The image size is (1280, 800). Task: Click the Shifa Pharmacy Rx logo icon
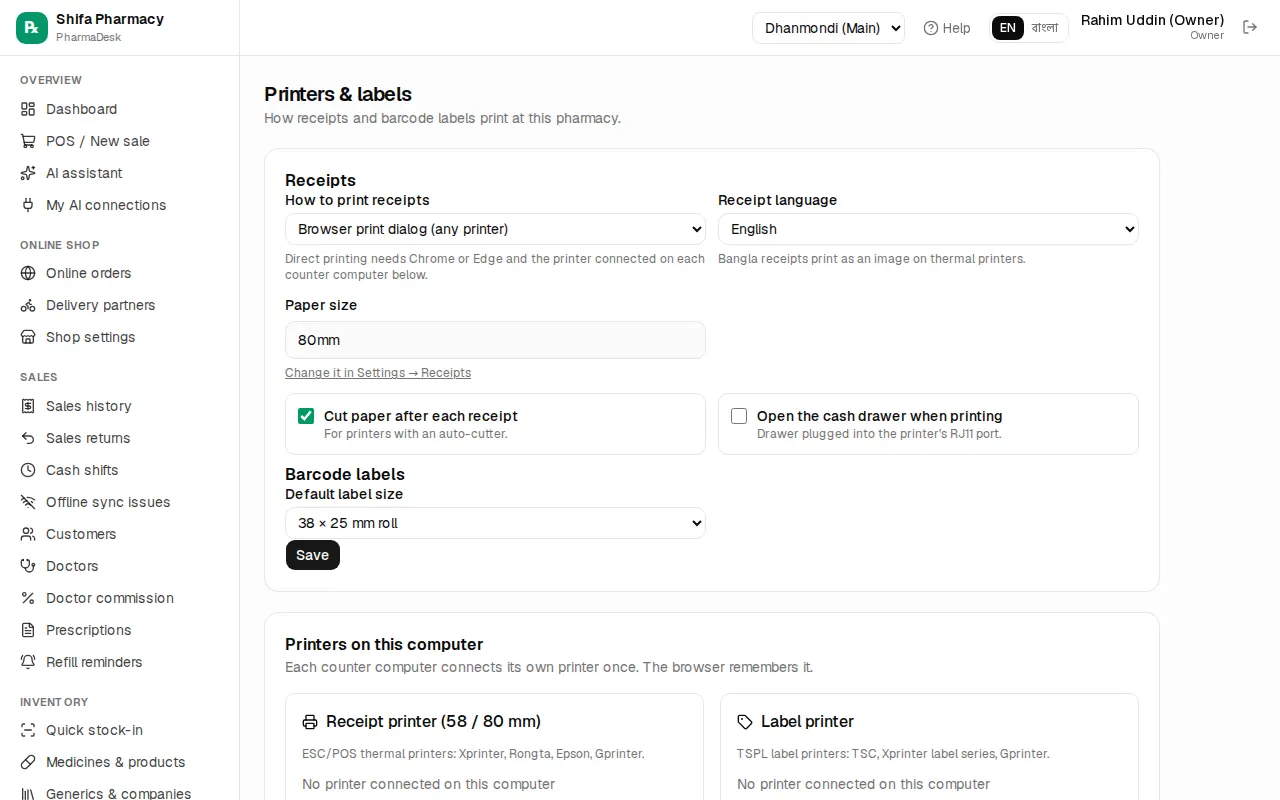pyautogui.click(x=32, y=28)
